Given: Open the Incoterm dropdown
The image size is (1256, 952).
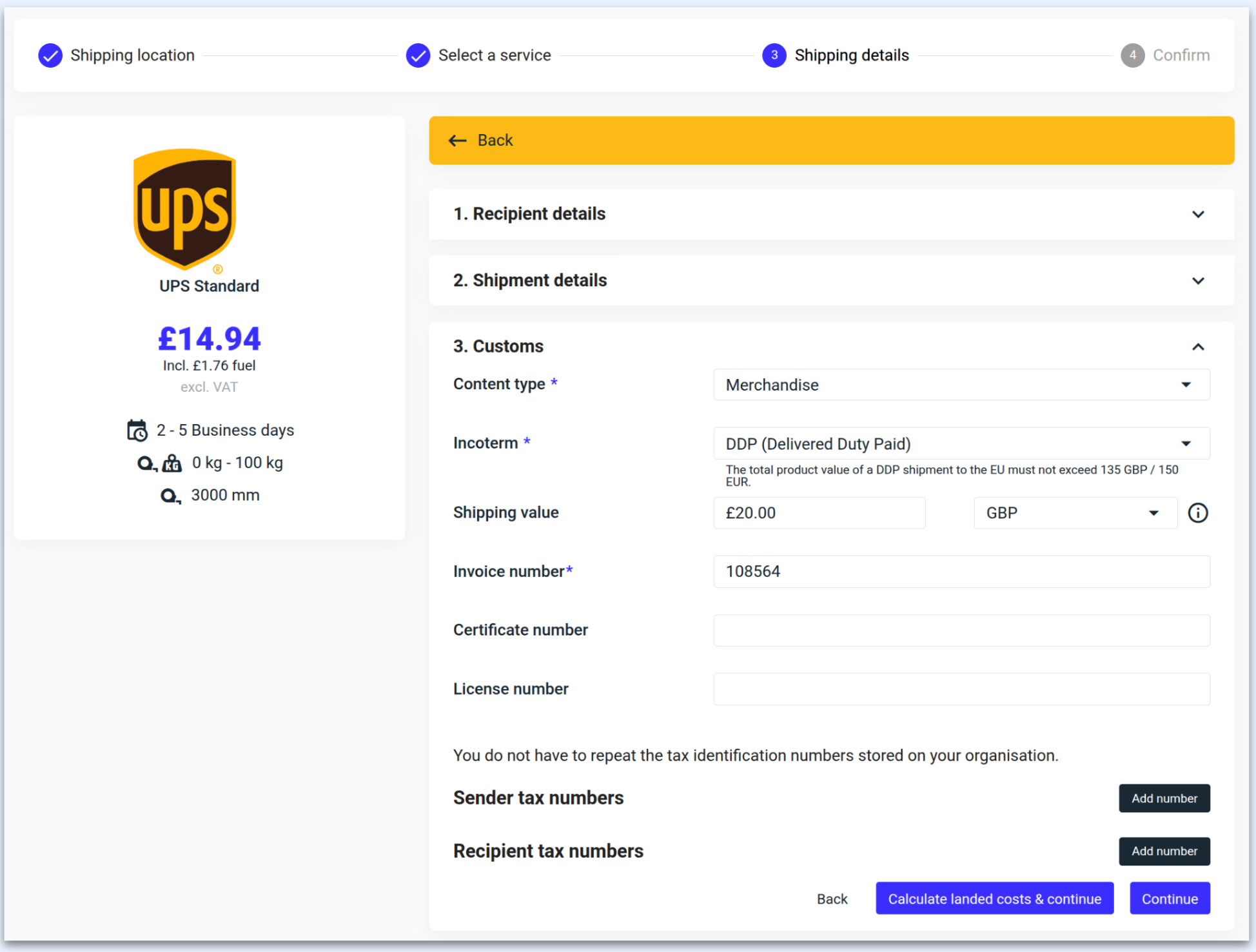Looking at the screenshot, I should tap(961, 443).
